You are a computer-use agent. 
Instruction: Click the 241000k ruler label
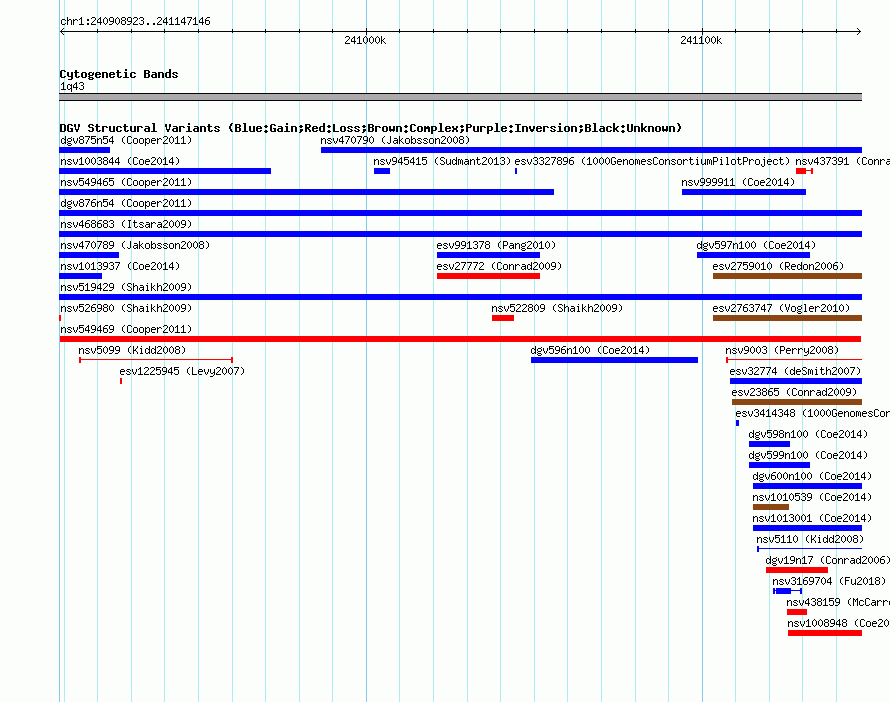[x=365, y=40]
